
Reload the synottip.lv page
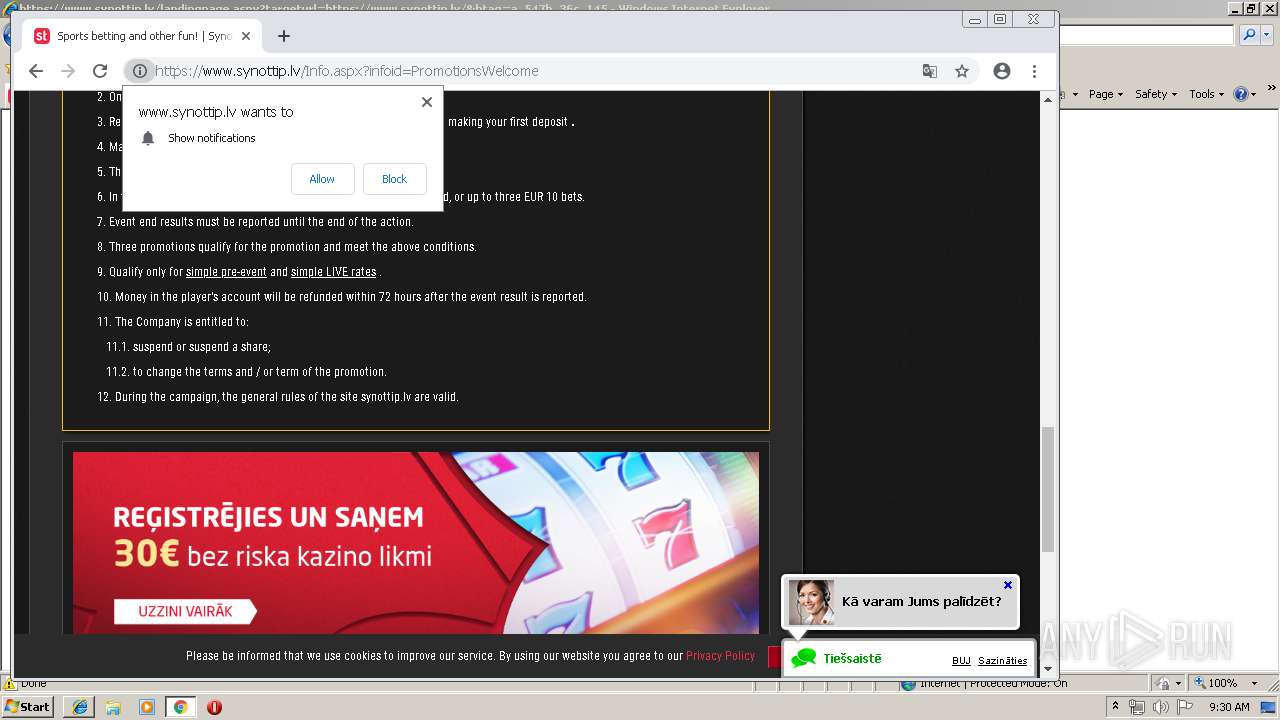[x=100, y=71]
